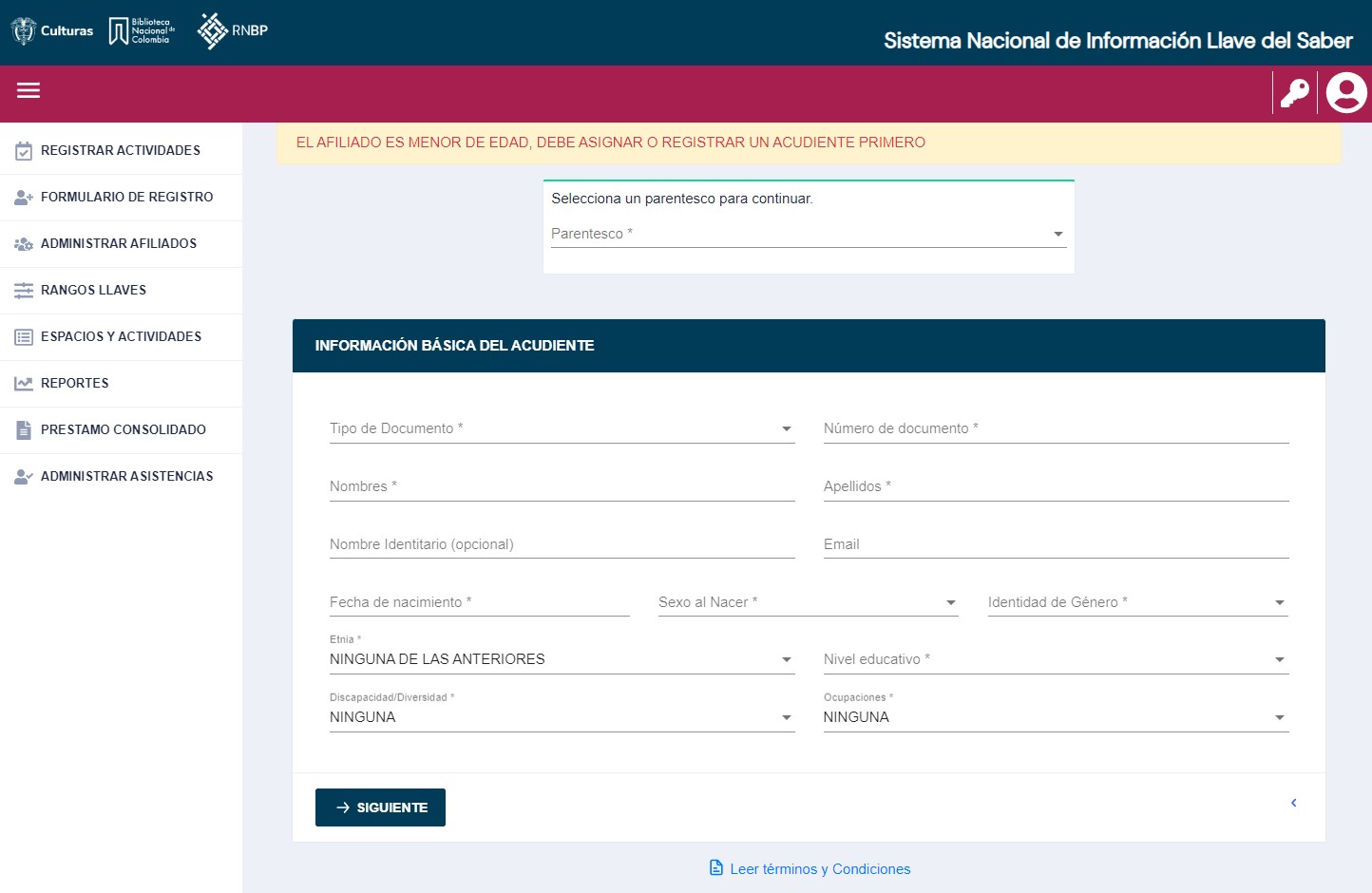Open Identidad de Género dropdown

[x=1138, y=602]
